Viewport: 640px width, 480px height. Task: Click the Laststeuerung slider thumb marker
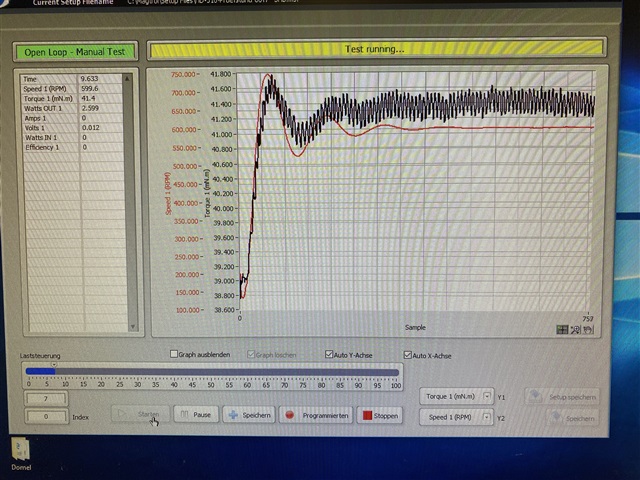pyautogui.click(x=54, y=364)
